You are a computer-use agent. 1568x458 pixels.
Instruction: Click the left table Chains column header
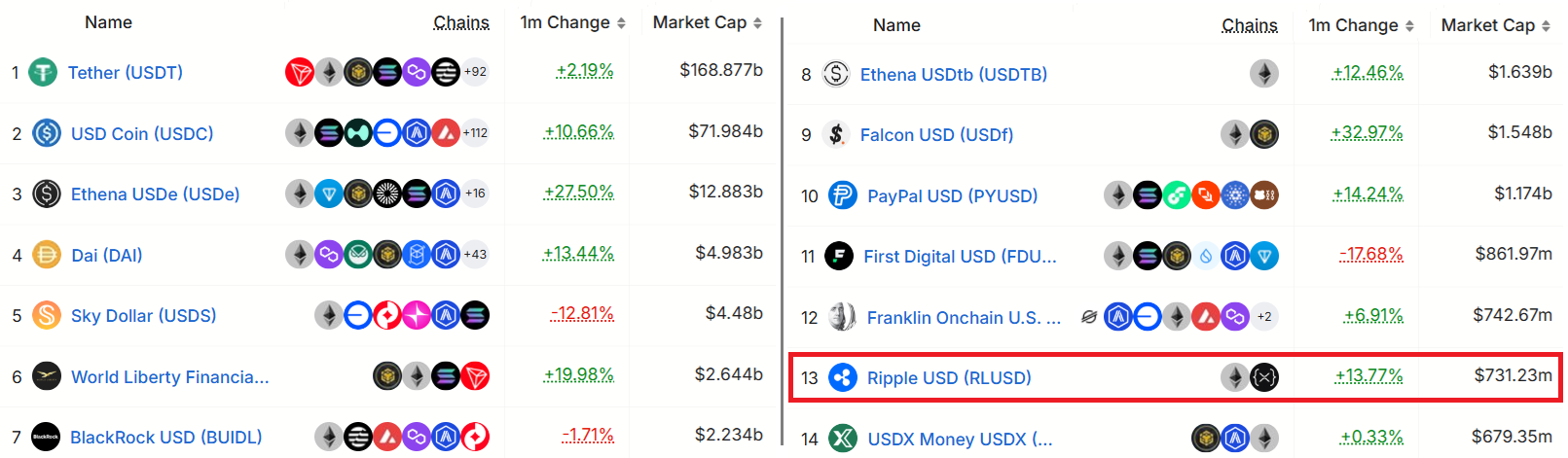coord(461,22)
